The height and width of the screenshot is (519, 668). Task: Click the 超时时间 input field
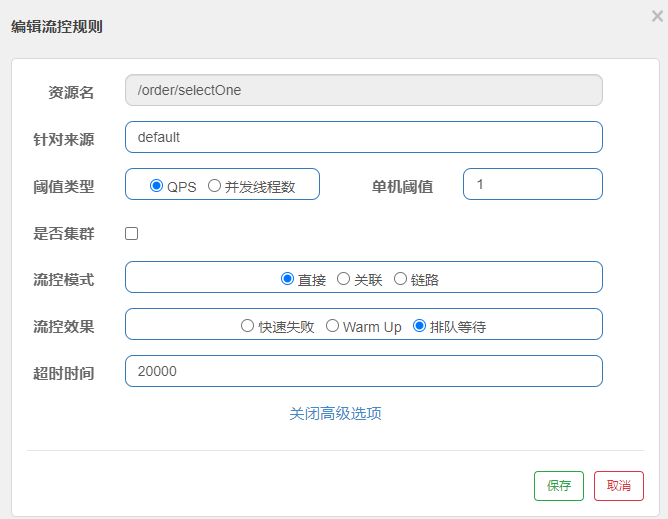click(x=363, y=371)
